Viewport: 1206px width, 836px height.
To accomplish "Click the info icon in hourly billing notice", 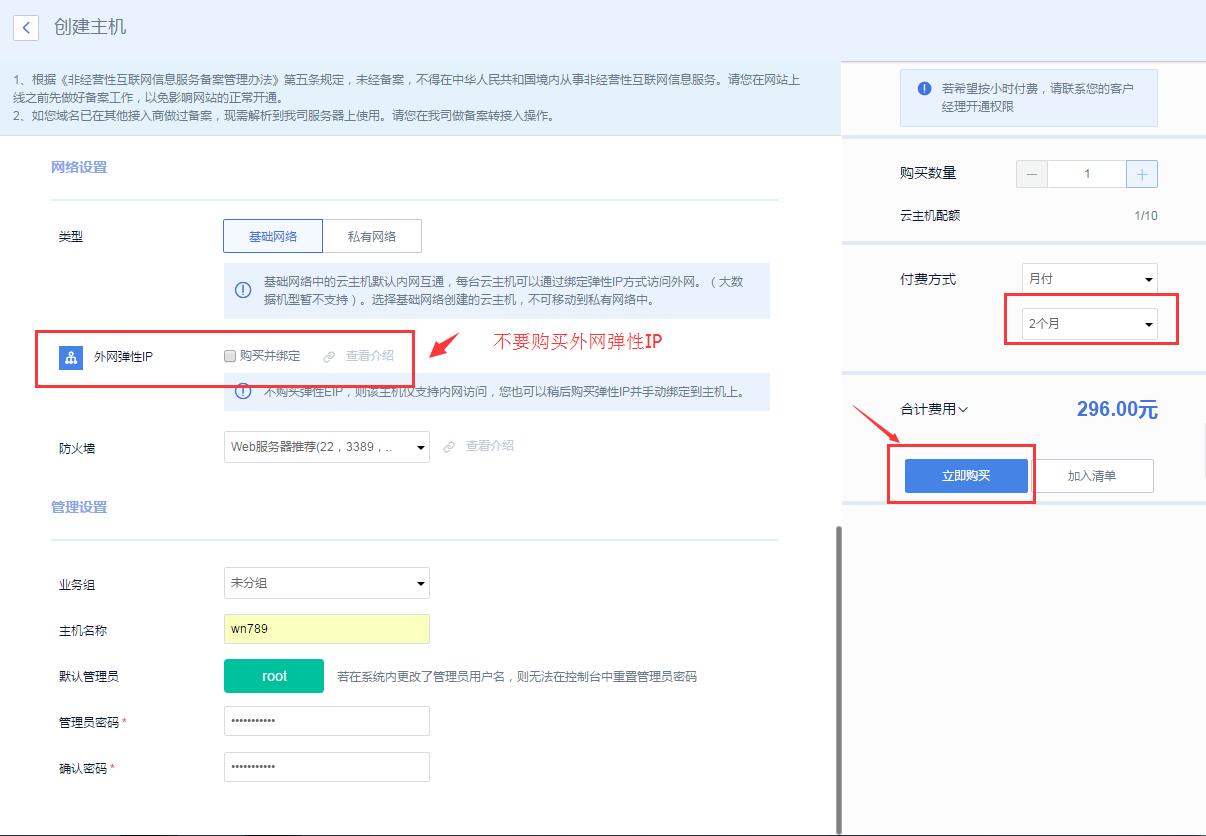I will (x=925, y=89).
